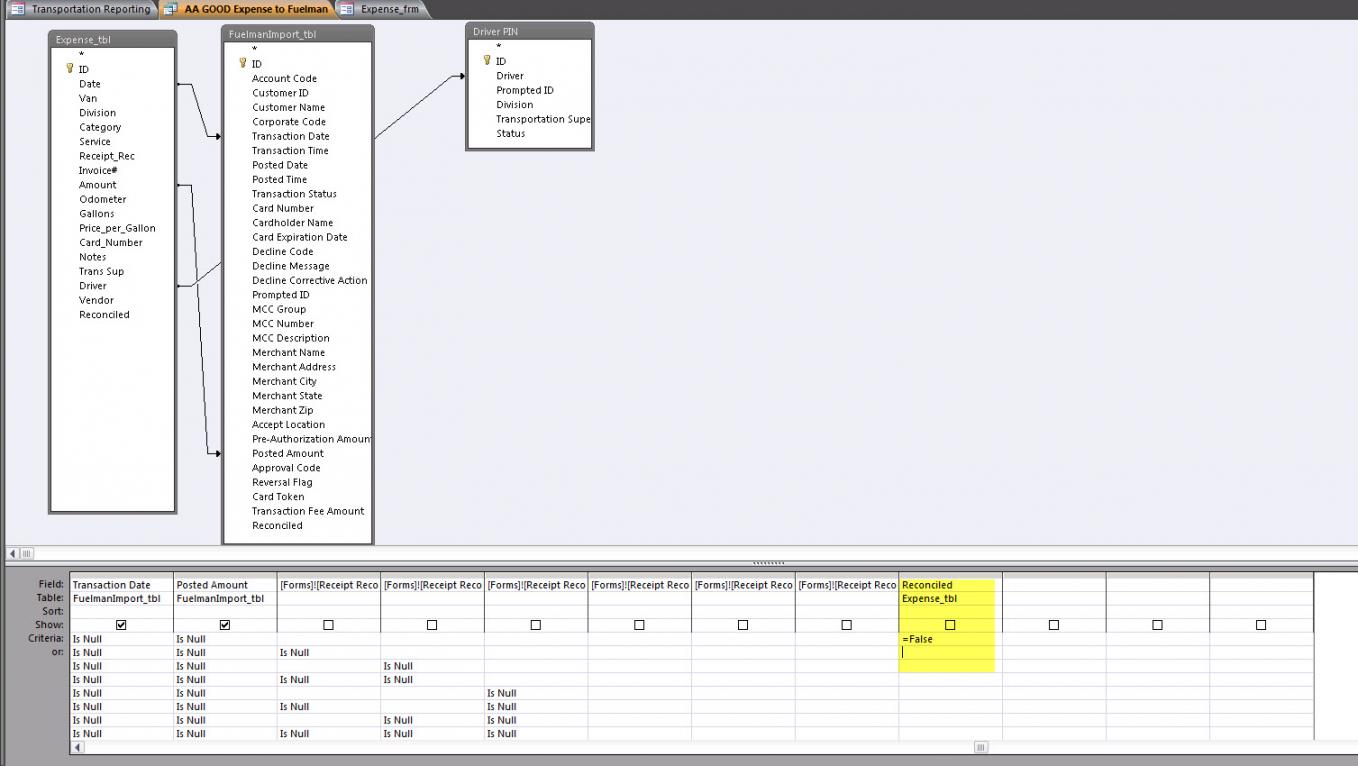Select the Amount field in Expense_tbl
Viewport: 1358px width, 766px height.
click(98, 185)
